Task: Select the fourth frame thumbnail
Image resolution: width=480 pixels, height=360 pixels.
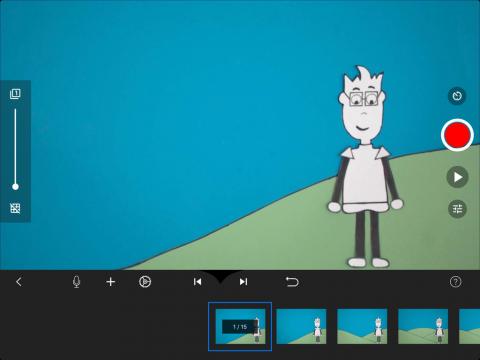Action: [423, 326]
